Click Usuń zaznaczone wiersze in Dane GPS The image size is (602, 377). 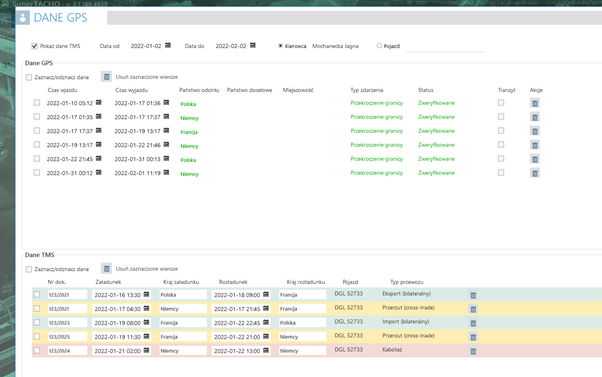147,77
